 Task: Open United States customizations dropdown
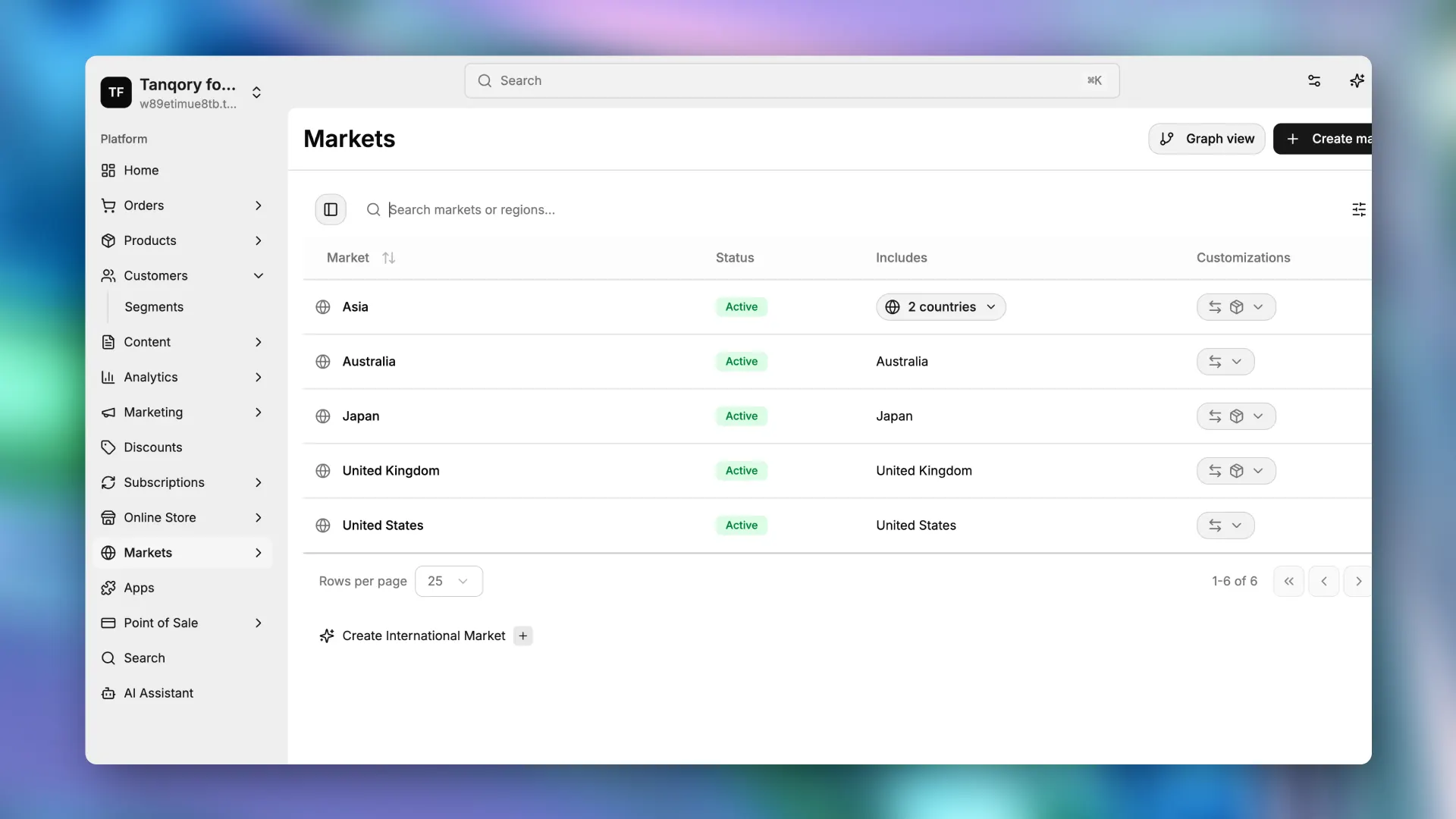1225,526
